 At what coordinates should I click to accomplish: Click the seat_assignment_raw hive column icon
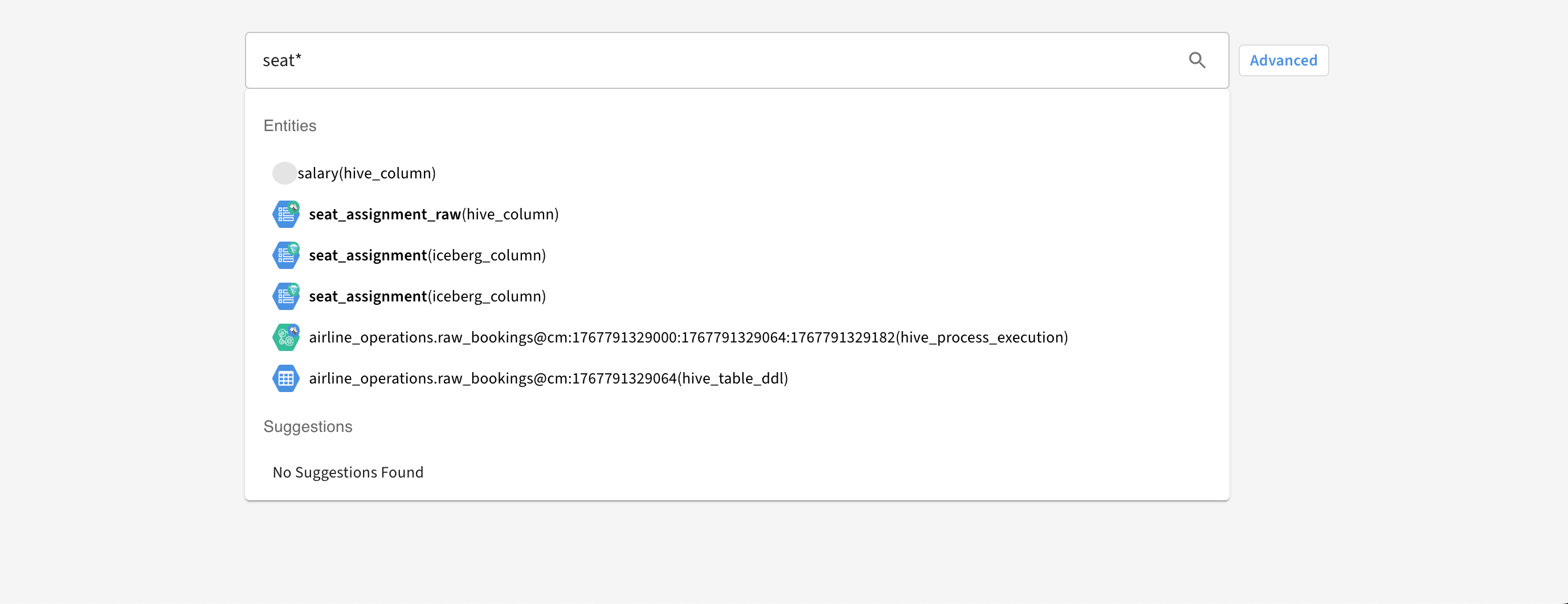285,214
